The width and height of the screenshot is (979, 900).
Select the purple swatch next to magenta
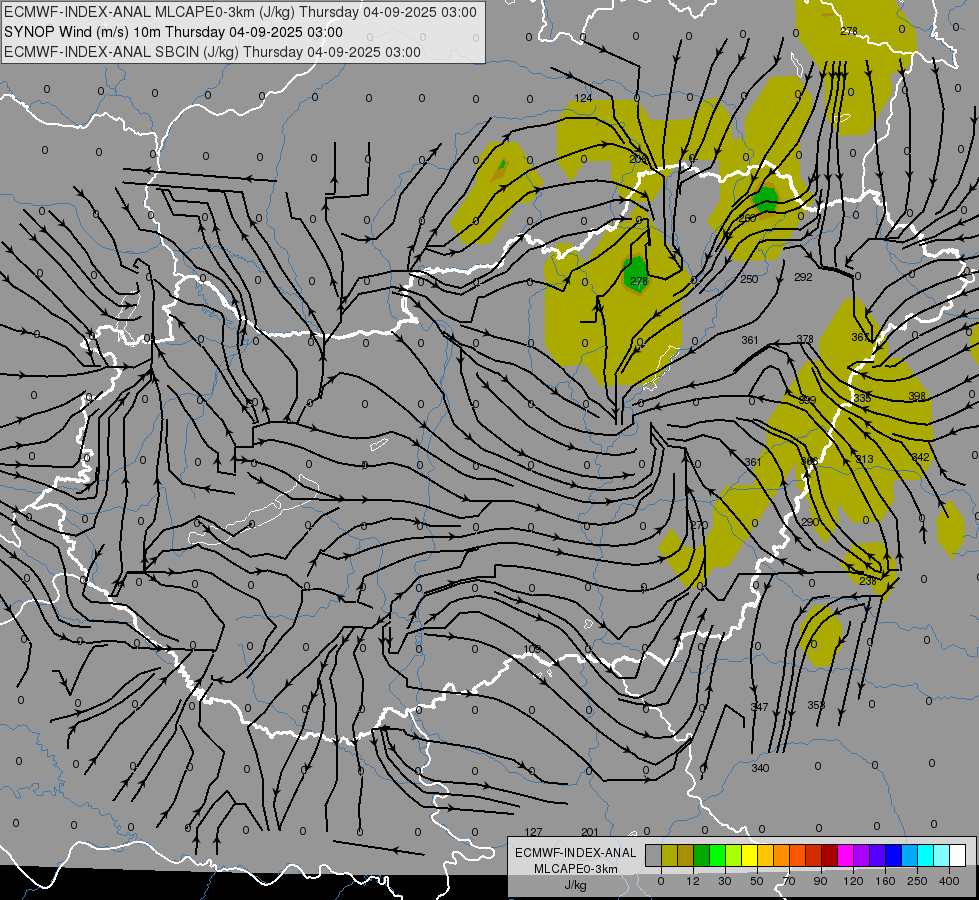862,856
